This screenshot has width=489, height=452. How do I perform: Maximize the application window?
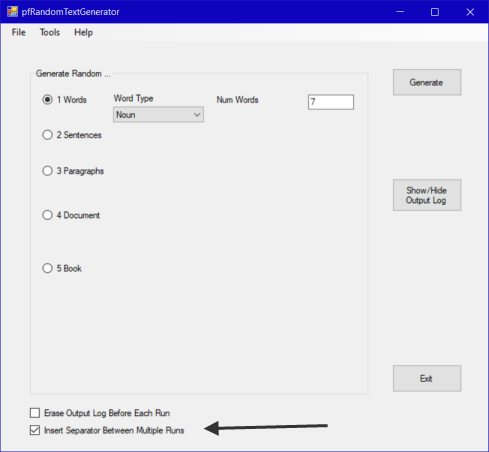(x=435, y=12)
